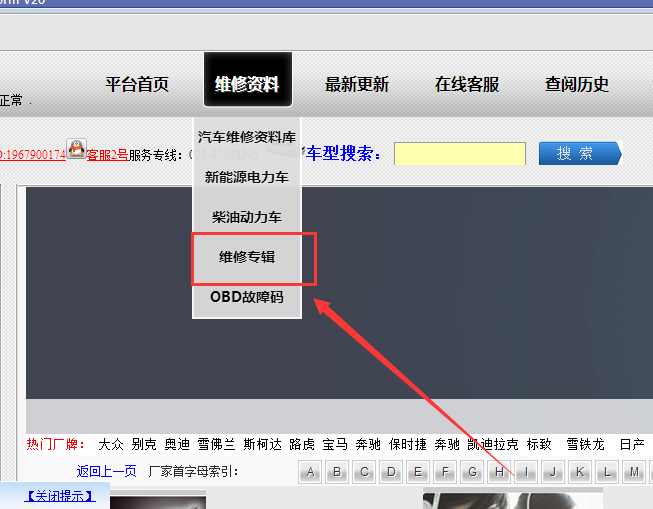The width and height of the screenshot is (653, 509).
Task: Select hot brand 雪佛兰
Action: pyautogui.click(x=216, y=444)
